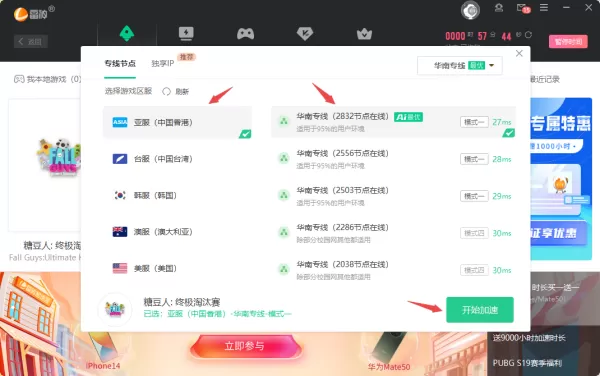Open 模式一 mode selector on the 28ms node
Viewport: 600px width, 376px height.
(x=474, y=159)
